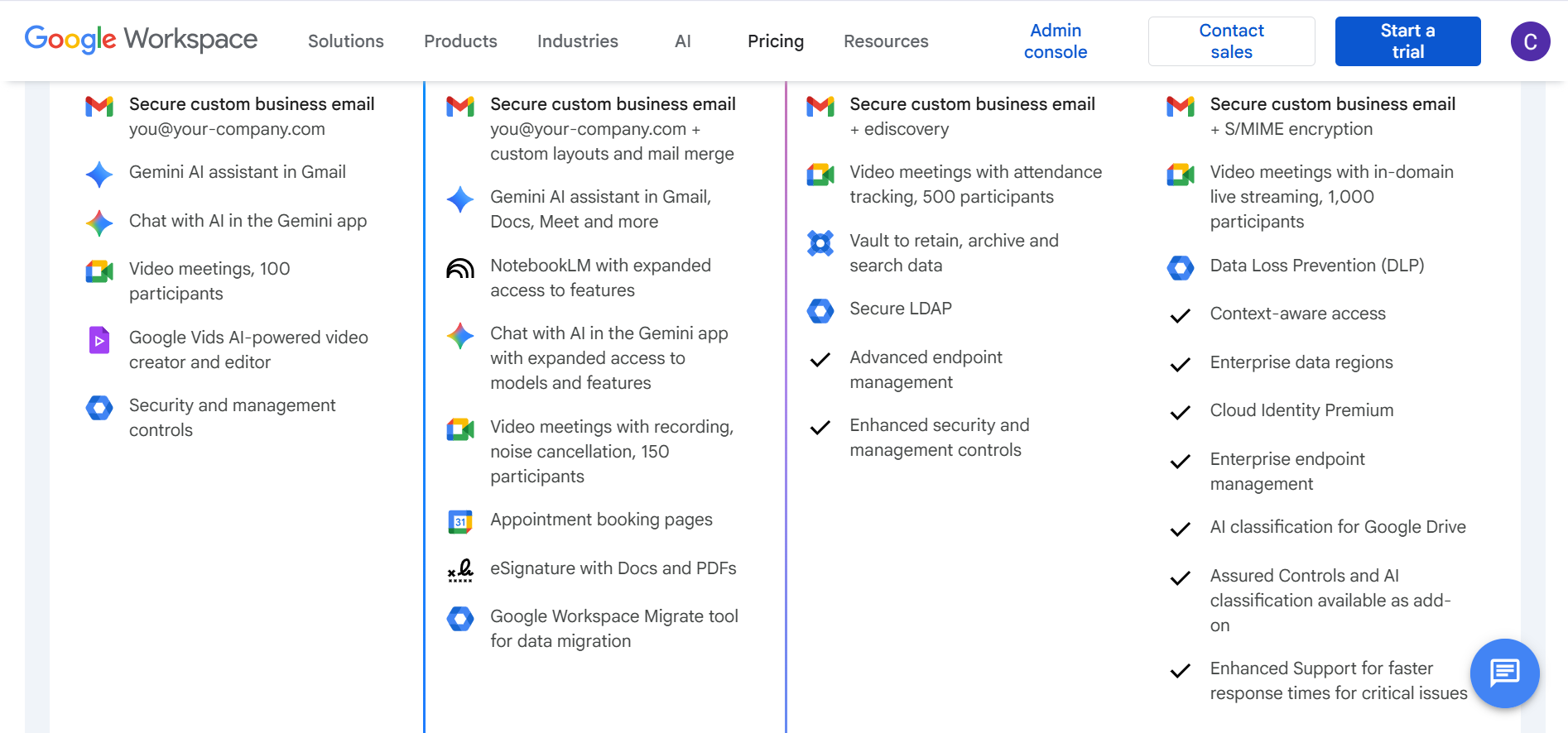Screen dimensions: 1568x733
Task: Click text 'Enterprise data regions'
Action: coord(1301,362)
